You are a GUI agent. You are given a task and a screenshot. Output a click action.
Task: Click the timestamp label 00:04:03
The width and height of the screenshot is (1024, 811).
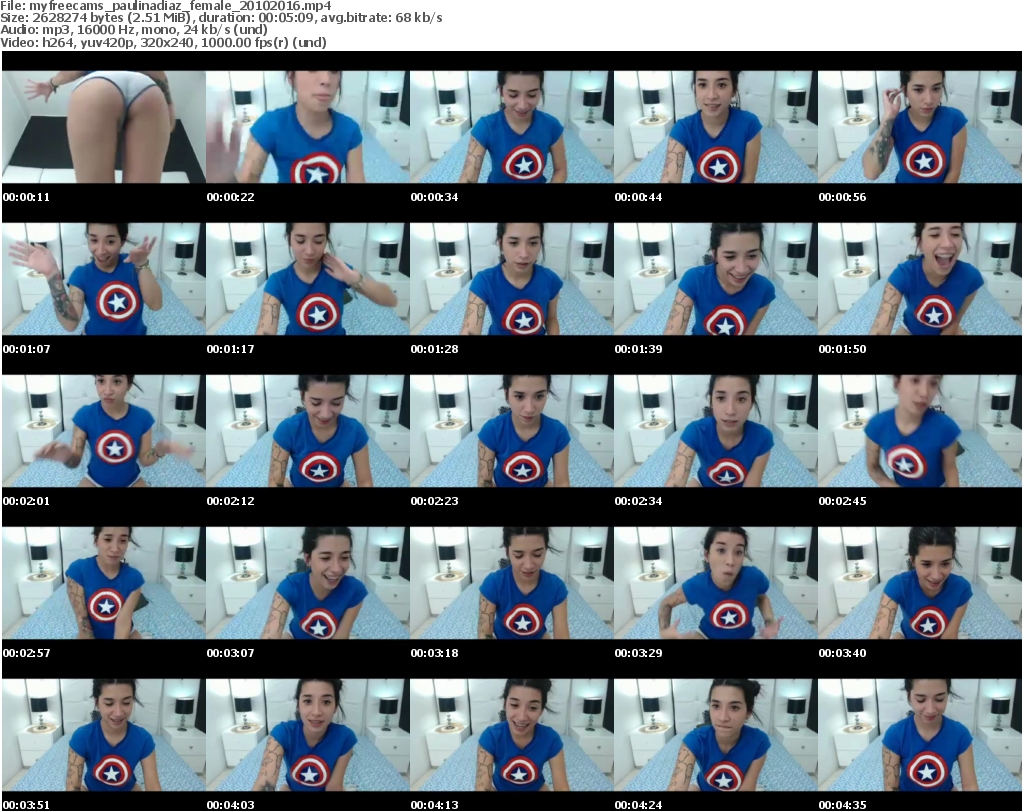[231, 805]
